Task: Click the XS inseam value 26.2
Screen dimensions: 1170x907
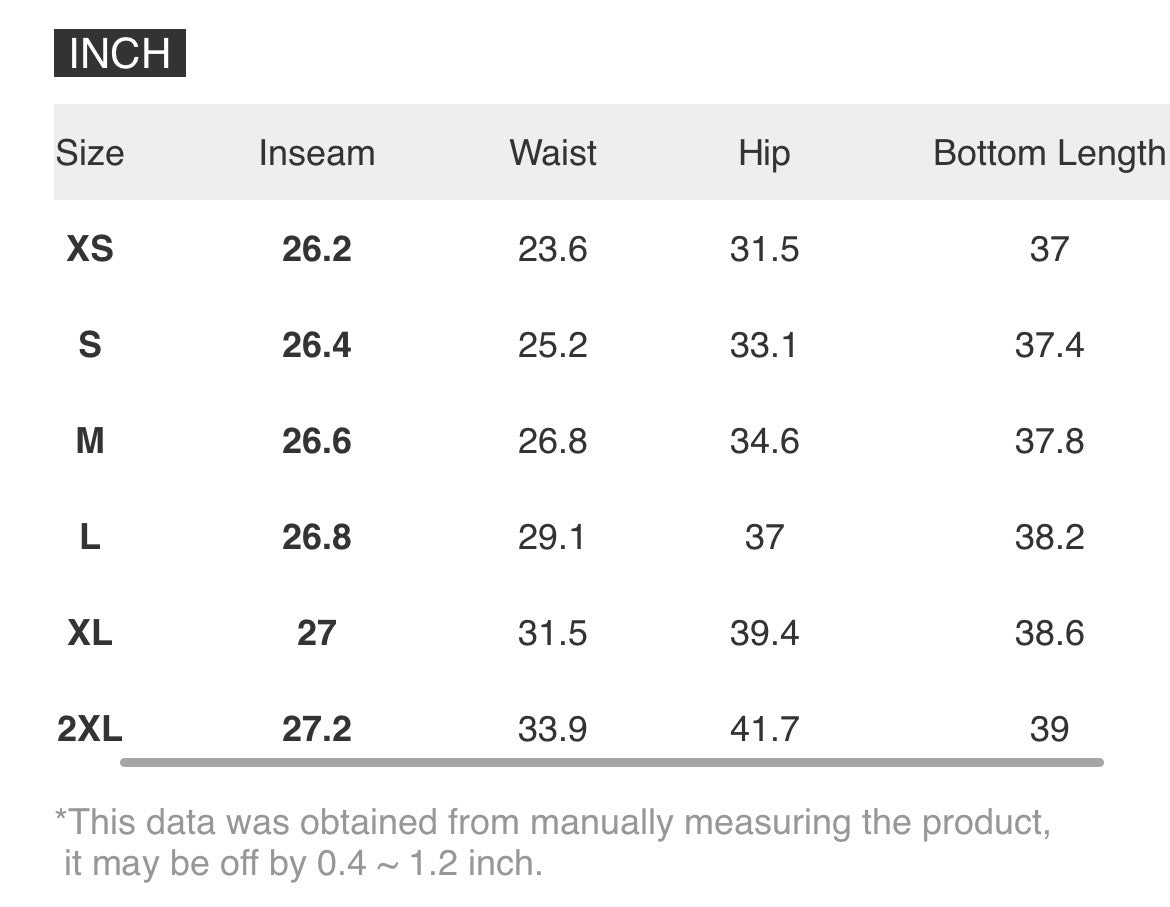Action: click(316, 249)
